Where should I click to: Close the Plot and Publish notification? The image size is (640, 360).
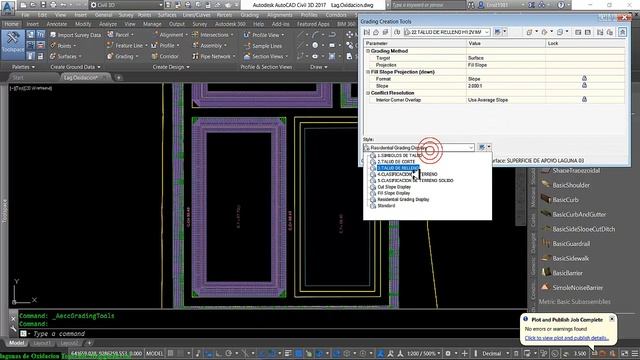coord(612,319)
